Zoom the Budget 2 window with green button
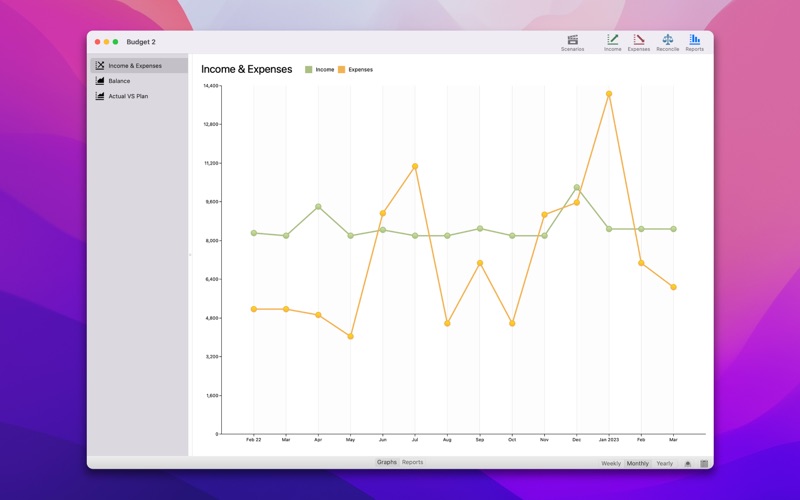The width and height of the screenshot is (800, 500). pyautogui.click(x=116, y=42)
